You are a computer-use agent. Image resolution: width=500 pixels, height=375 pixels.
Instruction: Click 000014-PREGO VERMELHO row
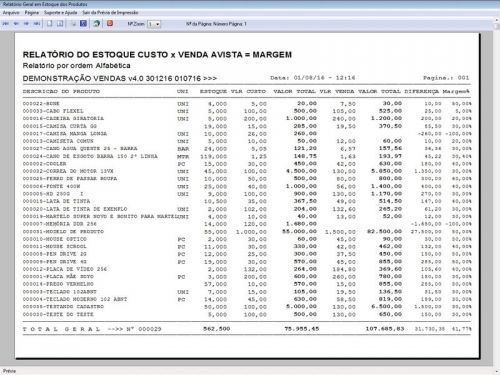pyautogui.click(x=247, y=284)
